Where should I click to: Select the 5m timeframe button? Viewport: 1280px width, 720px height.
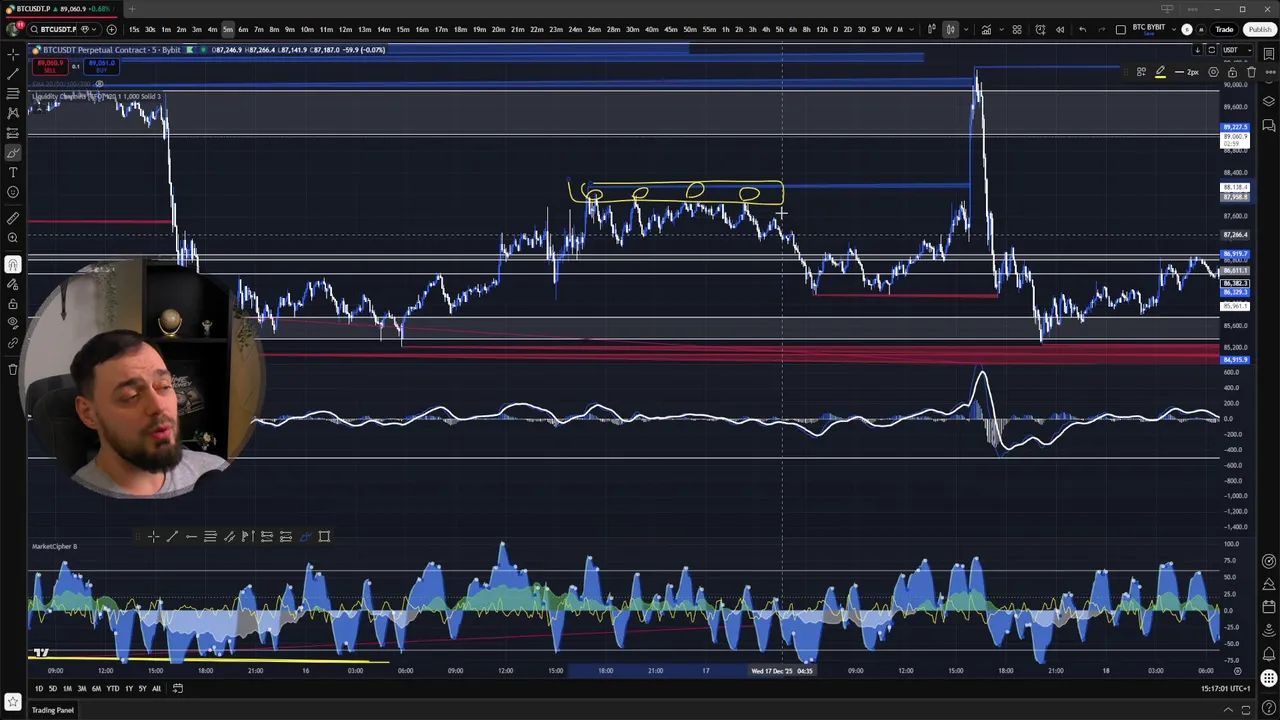(228, 29)
